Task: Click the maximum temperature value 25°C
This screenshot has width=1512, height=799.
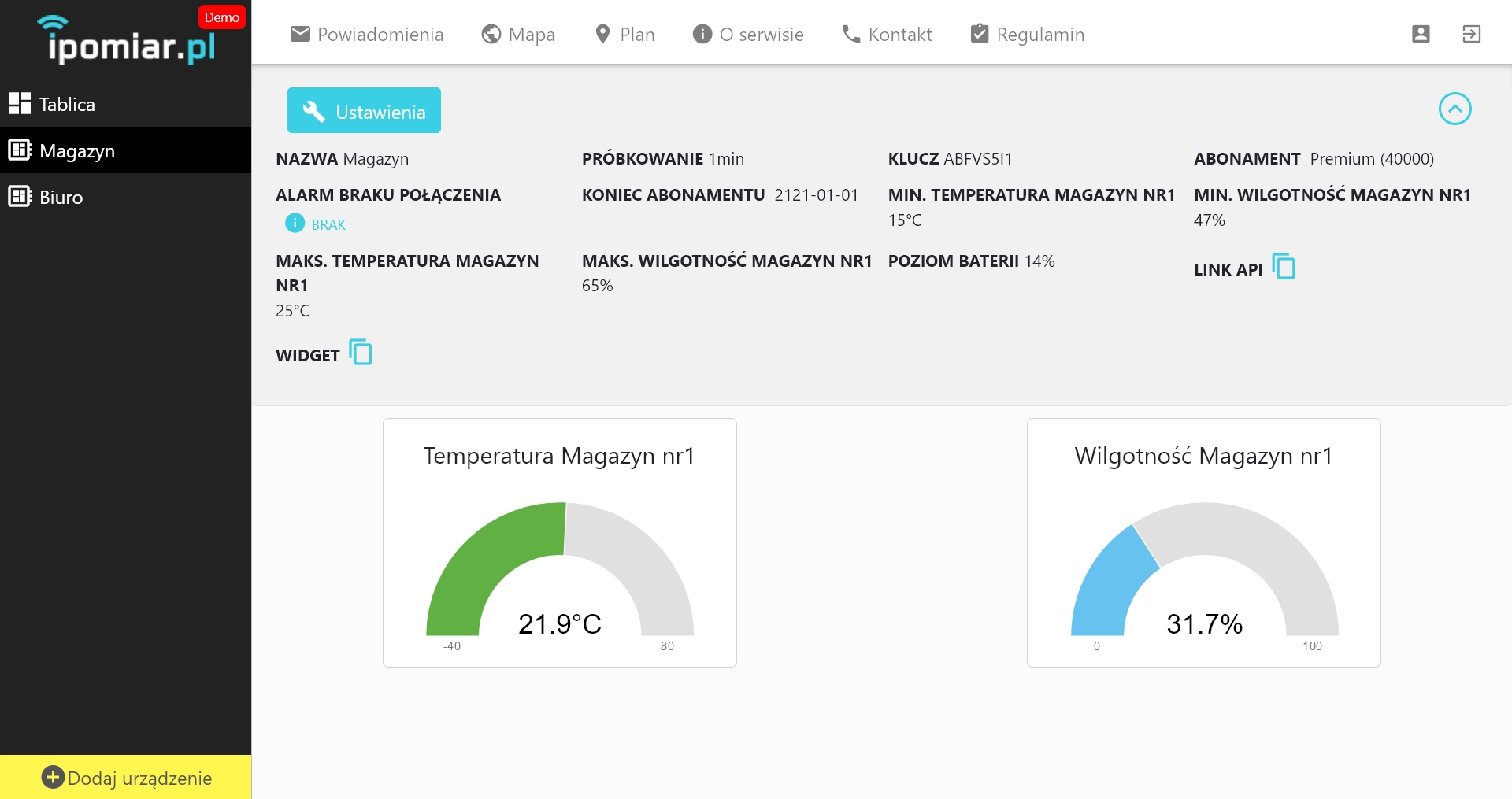Action: 293,311
